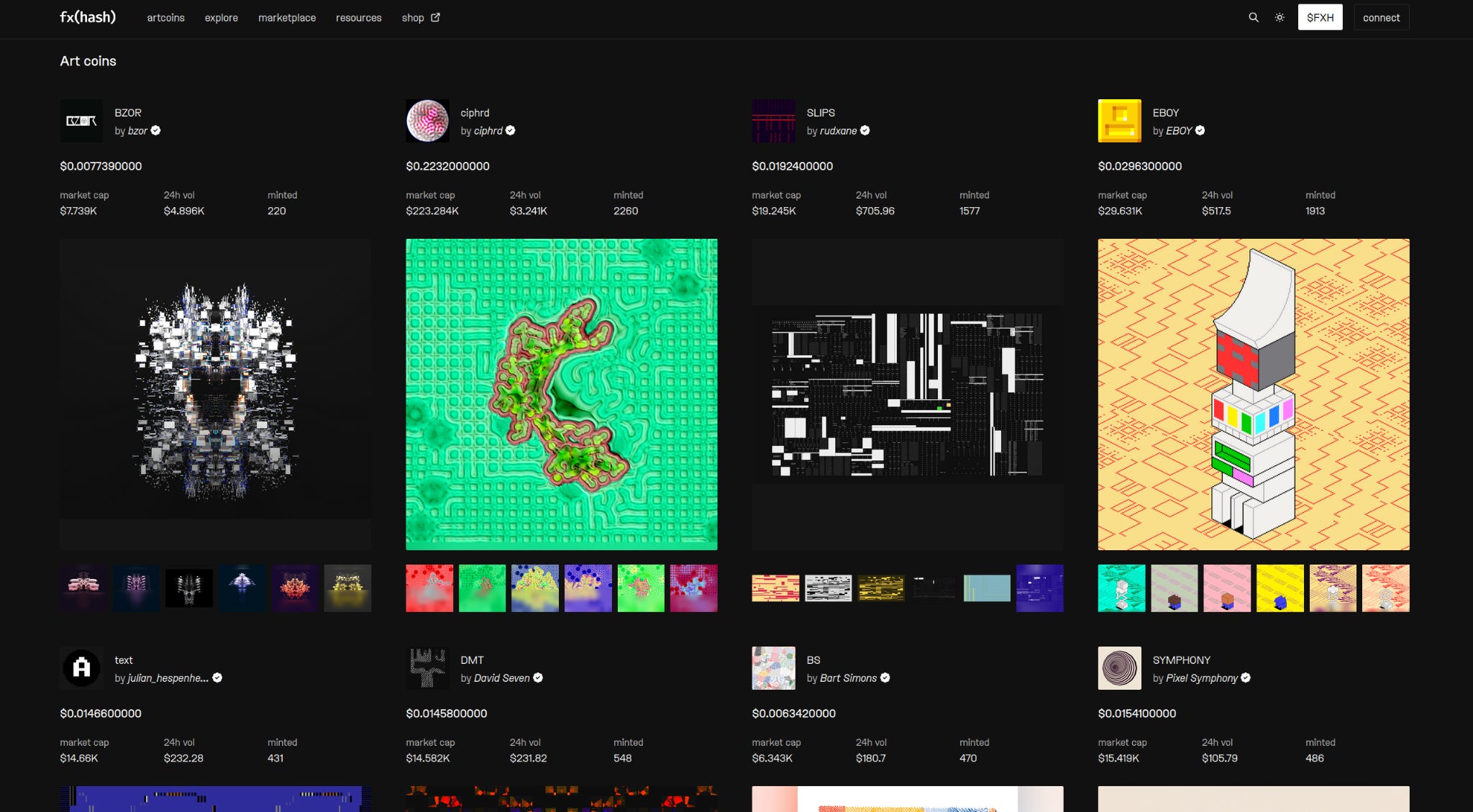1473x812 pixels.
Task: Open the BZOR coin logo icon
Action: [x=81, y=121]
